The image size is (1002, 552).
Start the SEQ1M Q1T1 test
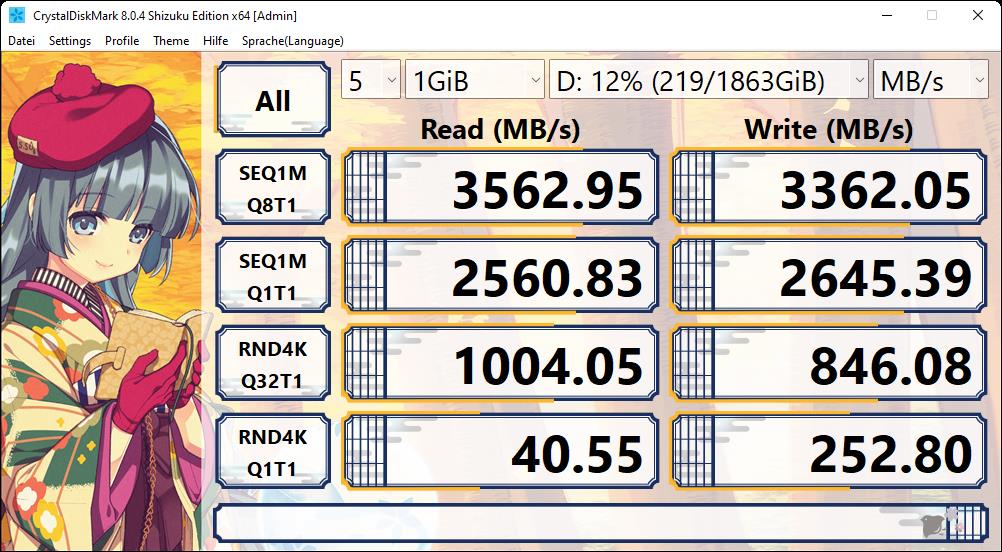[273, 278]
